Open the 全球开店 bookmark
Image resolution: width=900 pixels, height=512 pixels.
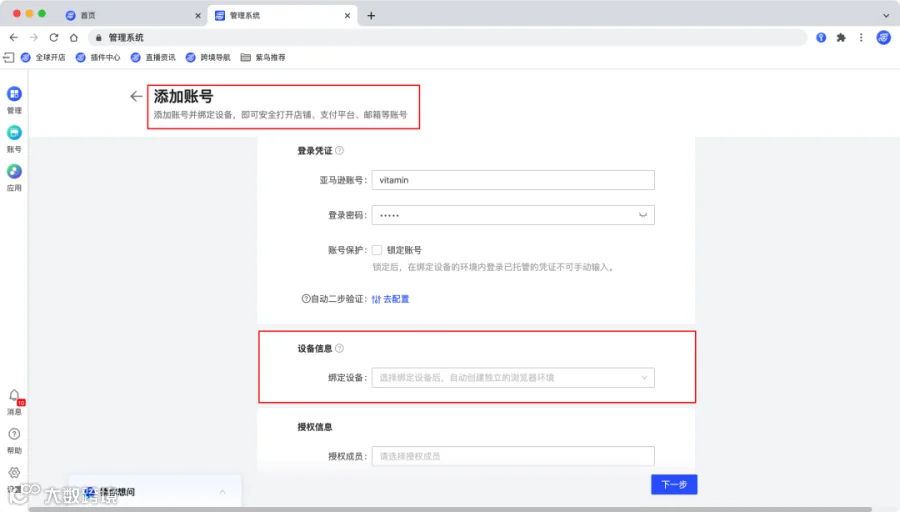point(43,57)
